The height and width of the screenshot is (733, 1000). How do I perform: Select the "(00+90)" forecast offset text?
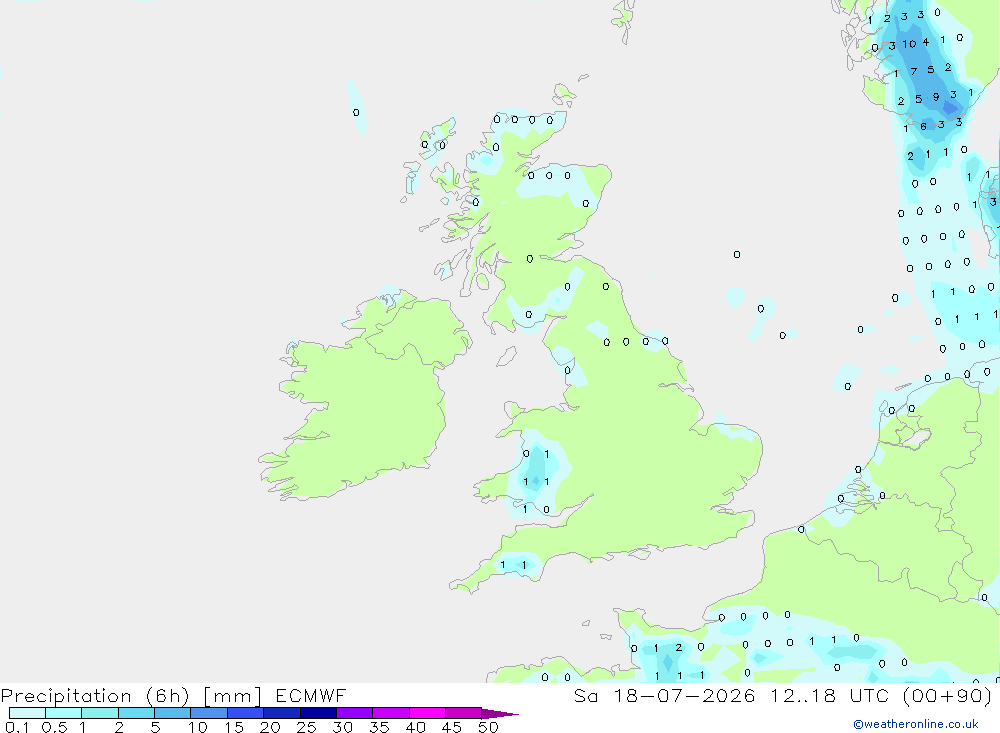tap(948, 696)
